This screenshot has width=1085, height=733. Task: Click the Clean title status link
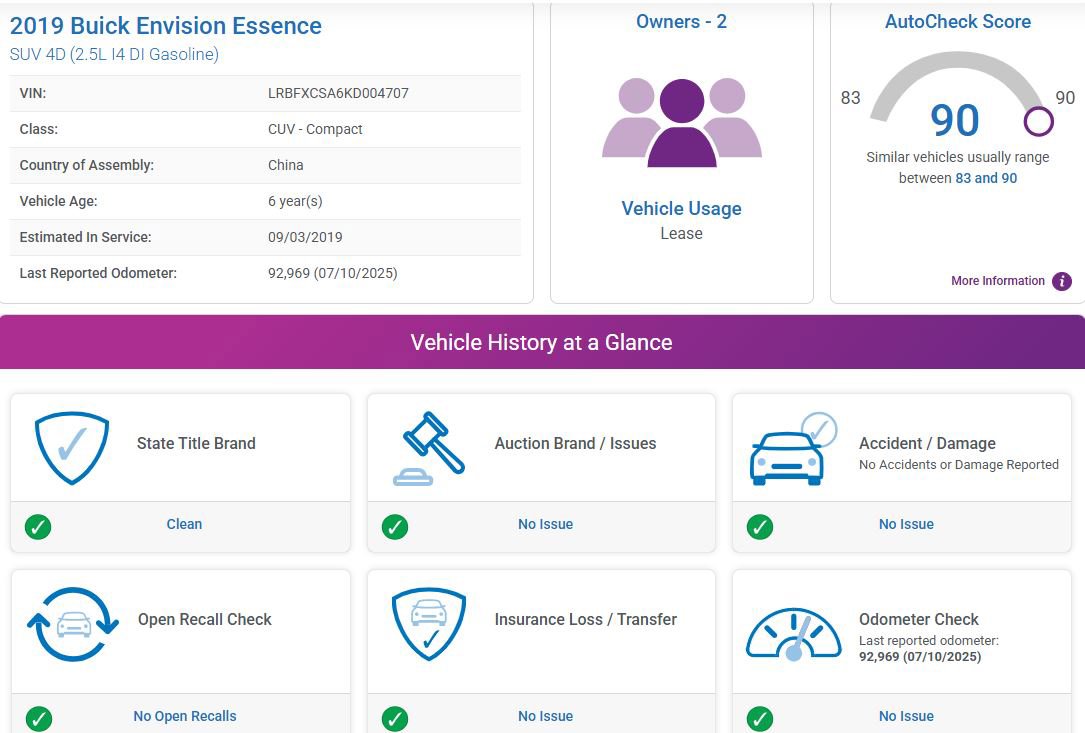pos(184,524)
